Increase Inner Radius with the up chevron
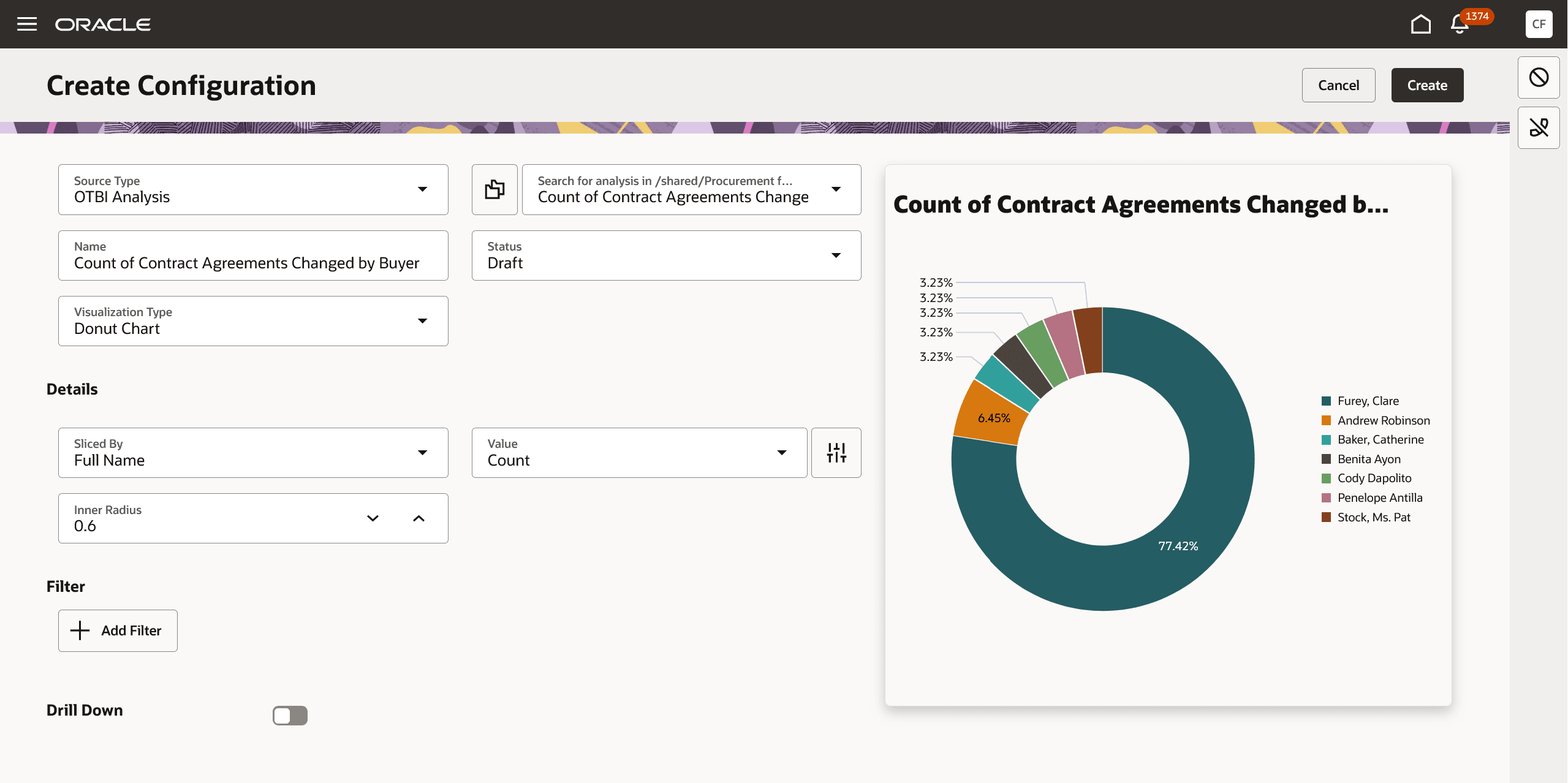This screenshot has width=1568, height=783. click(419, 518)
